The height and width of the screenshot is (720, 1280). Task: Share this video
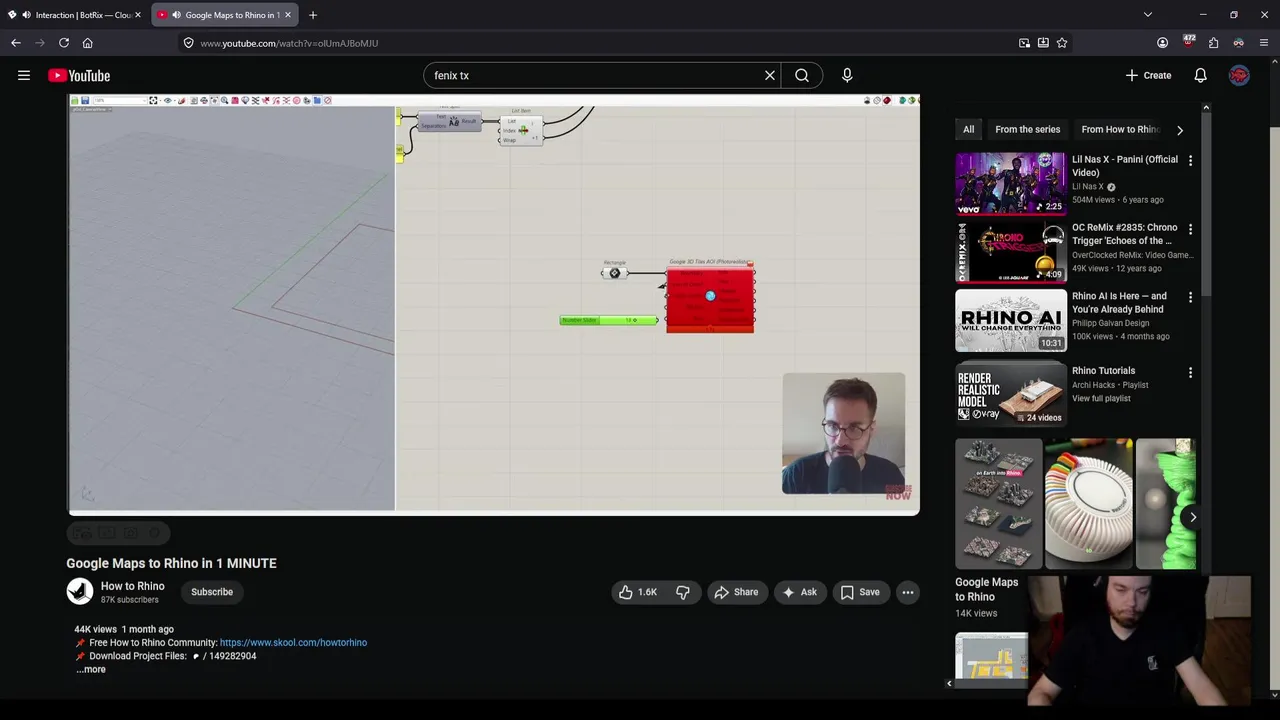pyautogui.click(x=736, y=592)
